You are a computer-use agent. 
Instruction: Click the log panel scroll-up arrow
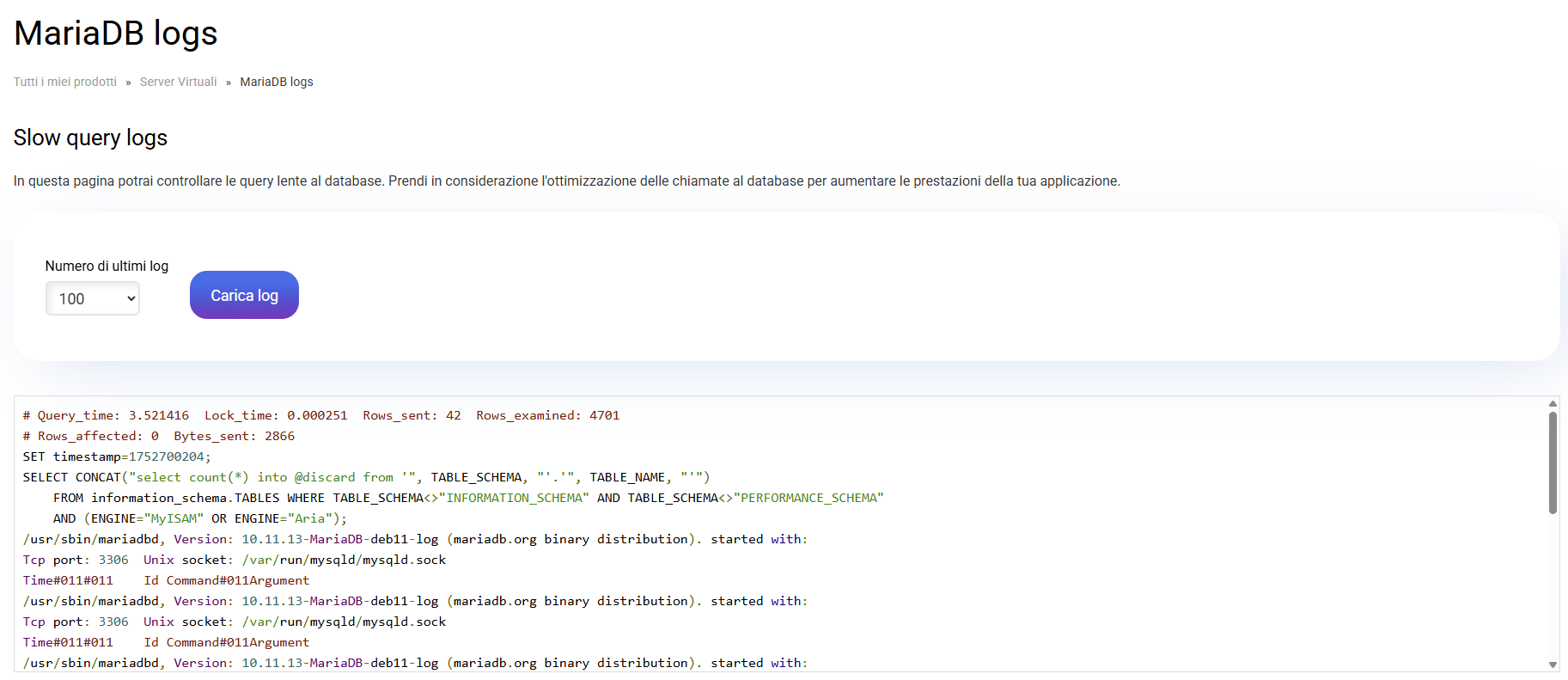pyautogui.click(x=1553, y=403)
